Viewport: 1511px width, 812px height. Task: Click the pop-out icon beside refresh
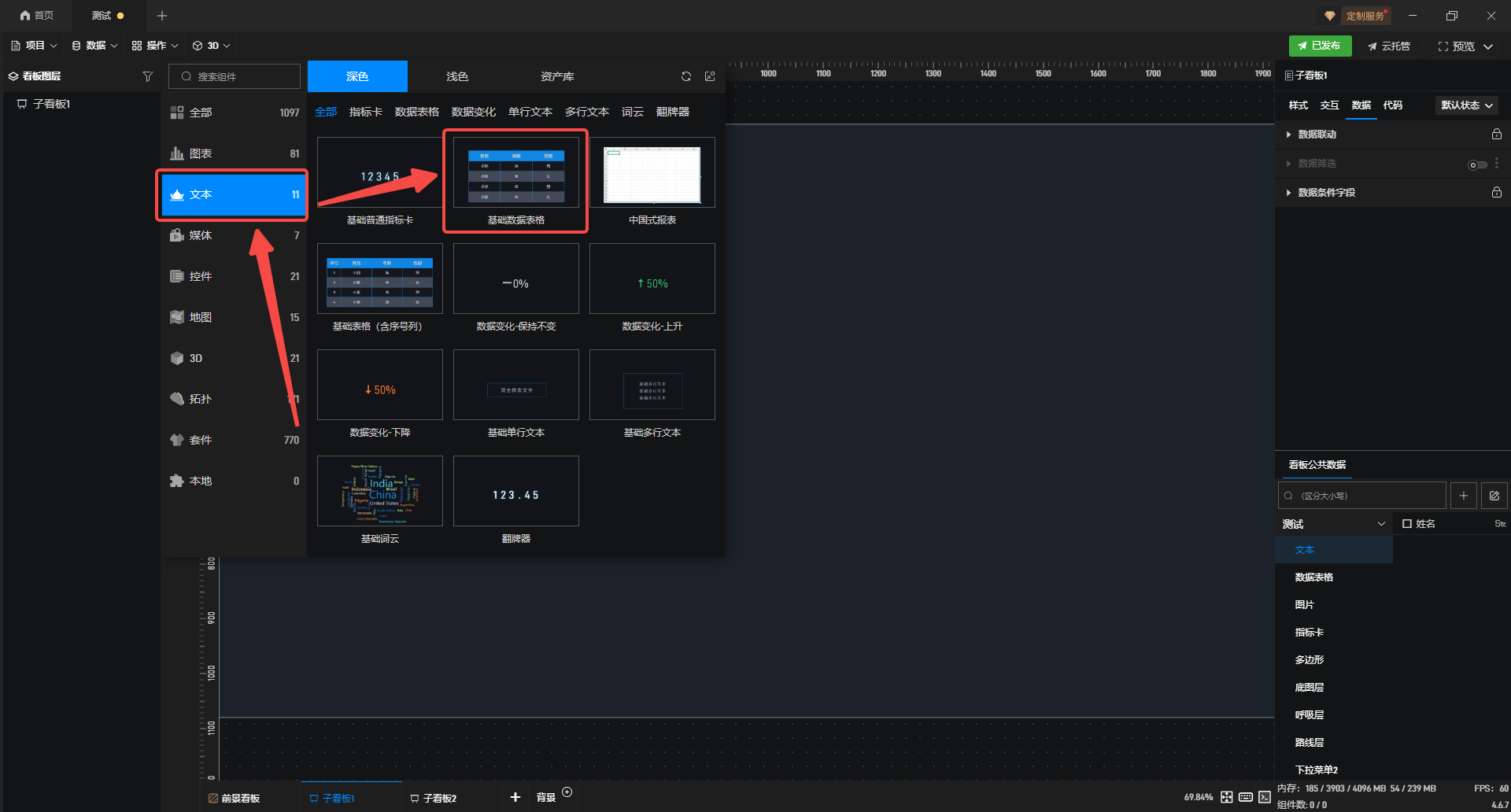710,76
